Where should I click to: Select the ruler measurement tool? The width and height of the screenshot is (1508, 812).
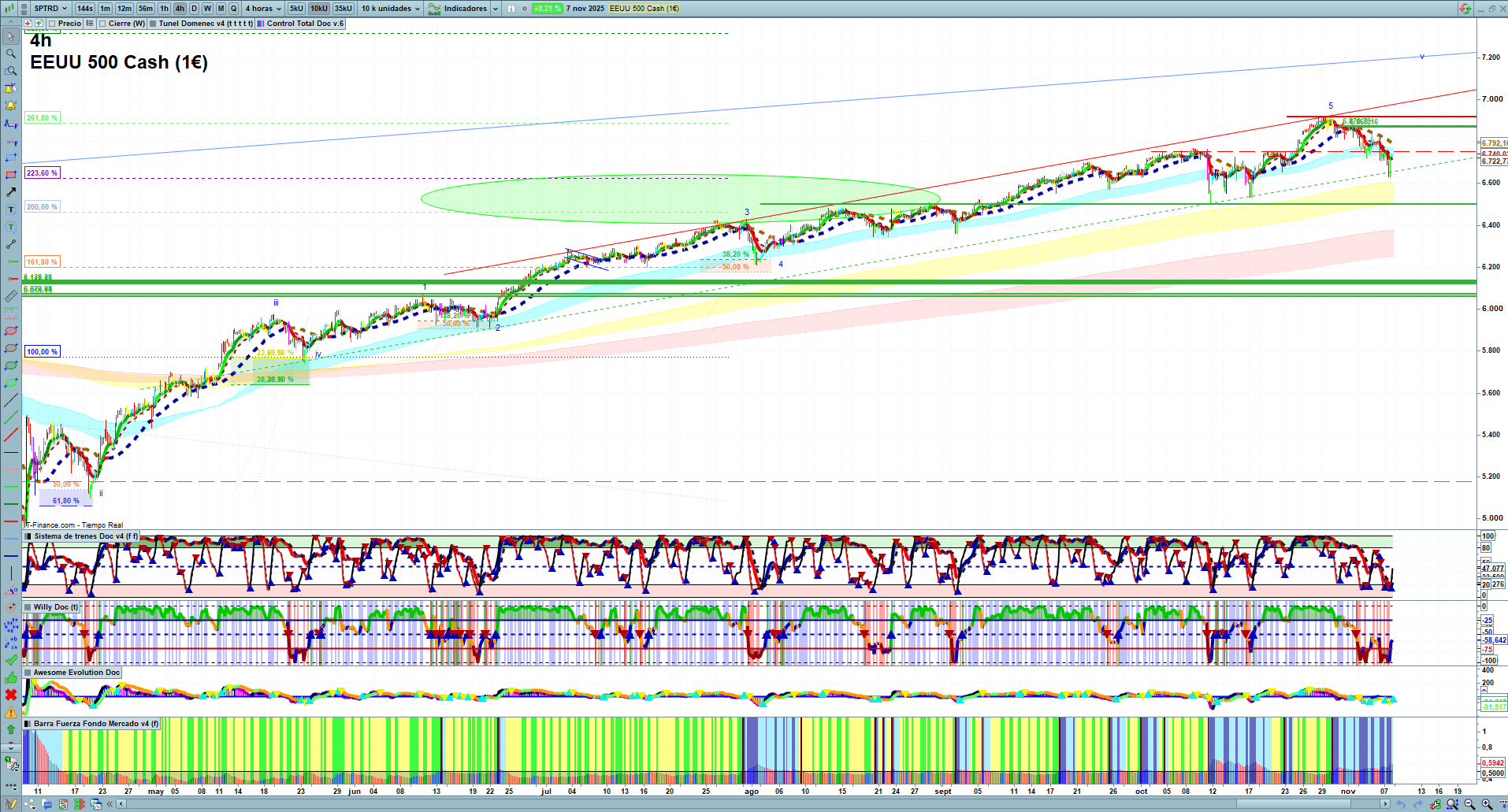tap(11, 296)
